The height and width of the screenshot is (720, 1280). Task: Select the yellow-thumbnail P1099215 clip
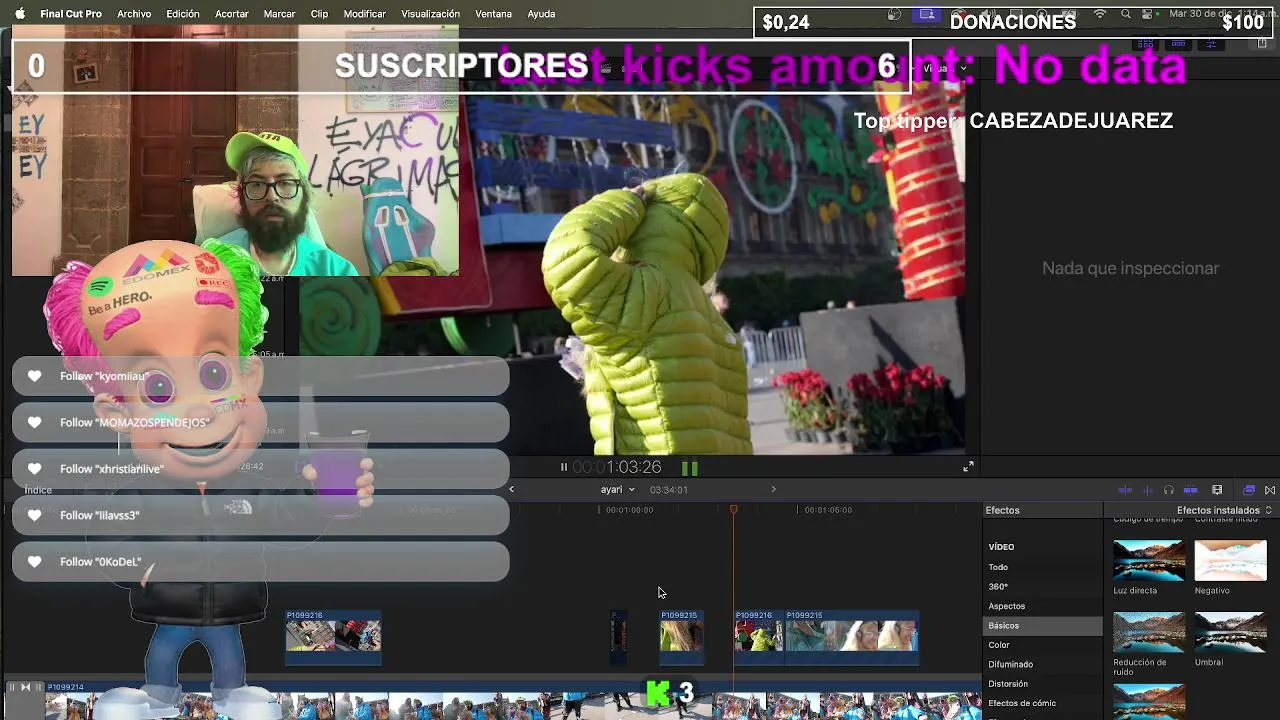[x=681, y=636]
